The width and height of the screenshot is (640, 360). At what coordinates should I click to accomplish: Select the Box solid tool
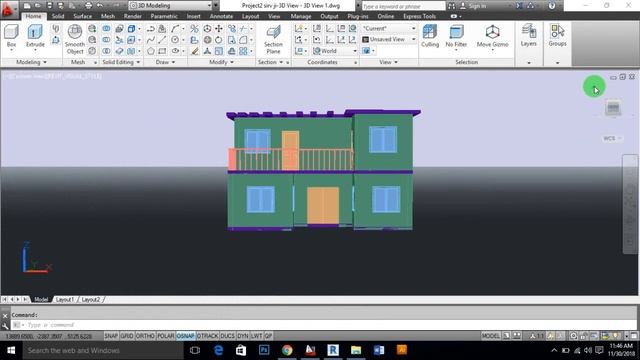(x=11, y=36)
